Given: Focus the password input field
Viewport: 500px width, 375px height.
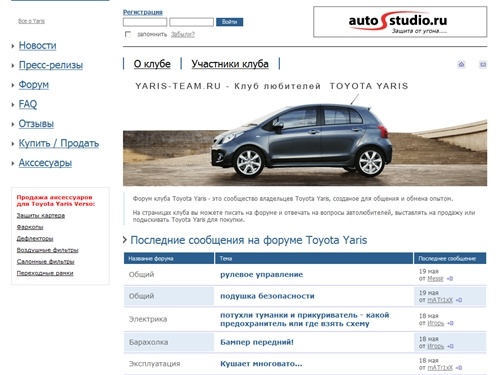Looking at the screenshot, I should click(191, 22).
